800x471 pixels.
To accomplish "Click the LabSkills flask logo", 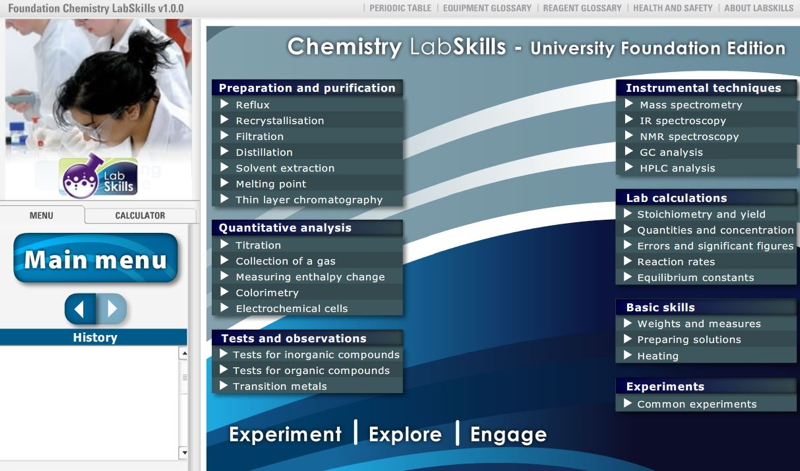I will pos(84,174).
